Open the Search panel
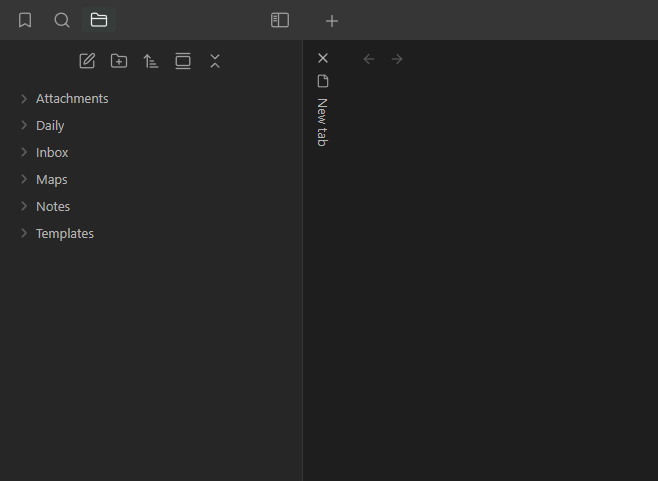The image size is (658, 481). click(x=62, y=20)
